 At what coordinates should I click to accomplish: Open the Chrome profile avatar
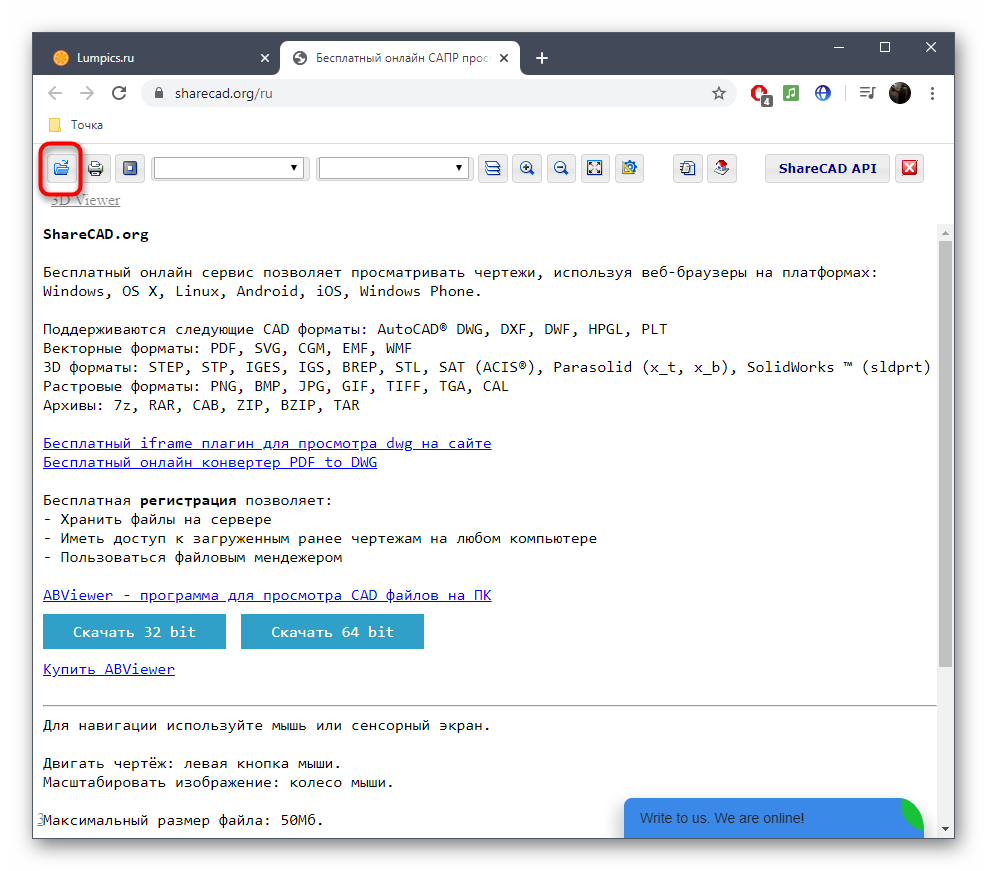tap(900, 93)
